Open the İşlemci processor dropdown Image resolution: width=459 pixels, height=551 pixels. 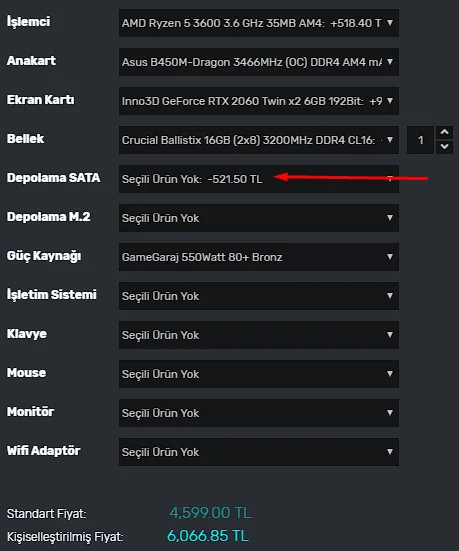point(259,23)
